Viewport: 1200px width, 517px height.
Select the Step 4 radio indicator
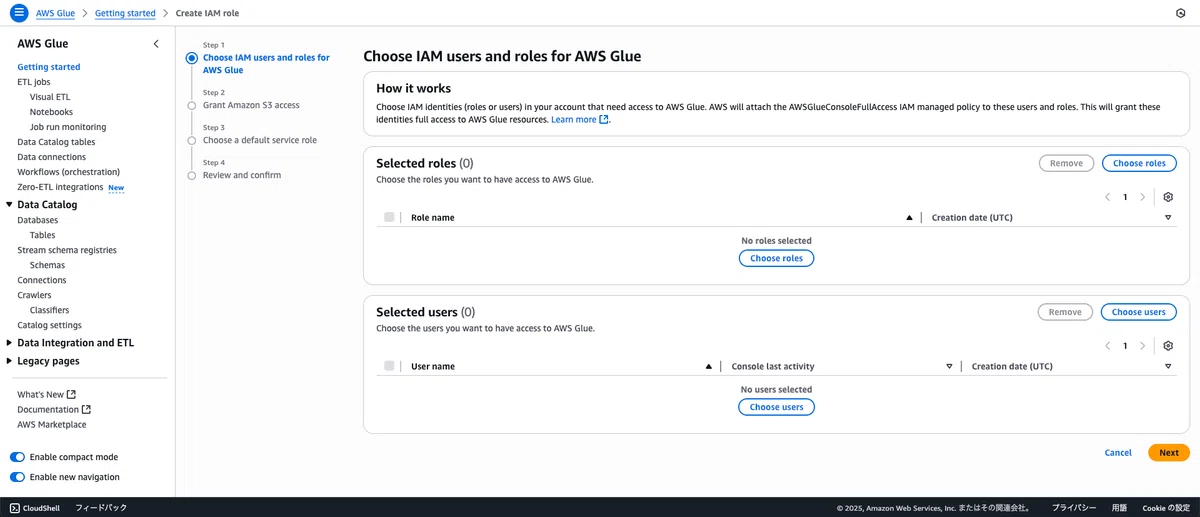click(192, 175)
